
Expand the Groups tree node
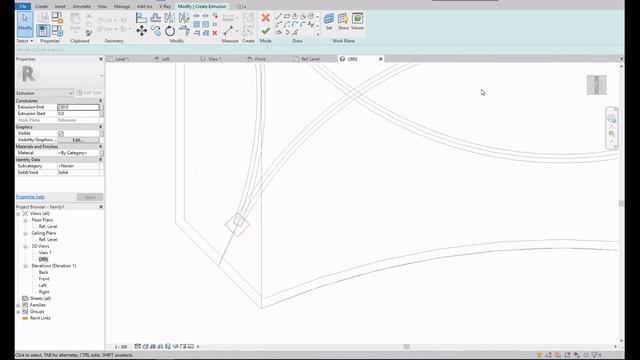pos(18,311)
